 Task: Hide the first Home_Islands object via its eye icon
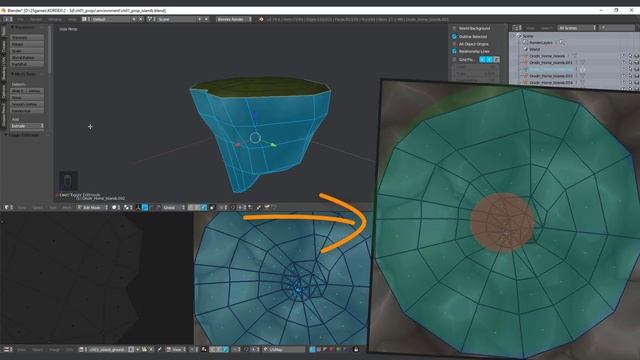[624, 56]
